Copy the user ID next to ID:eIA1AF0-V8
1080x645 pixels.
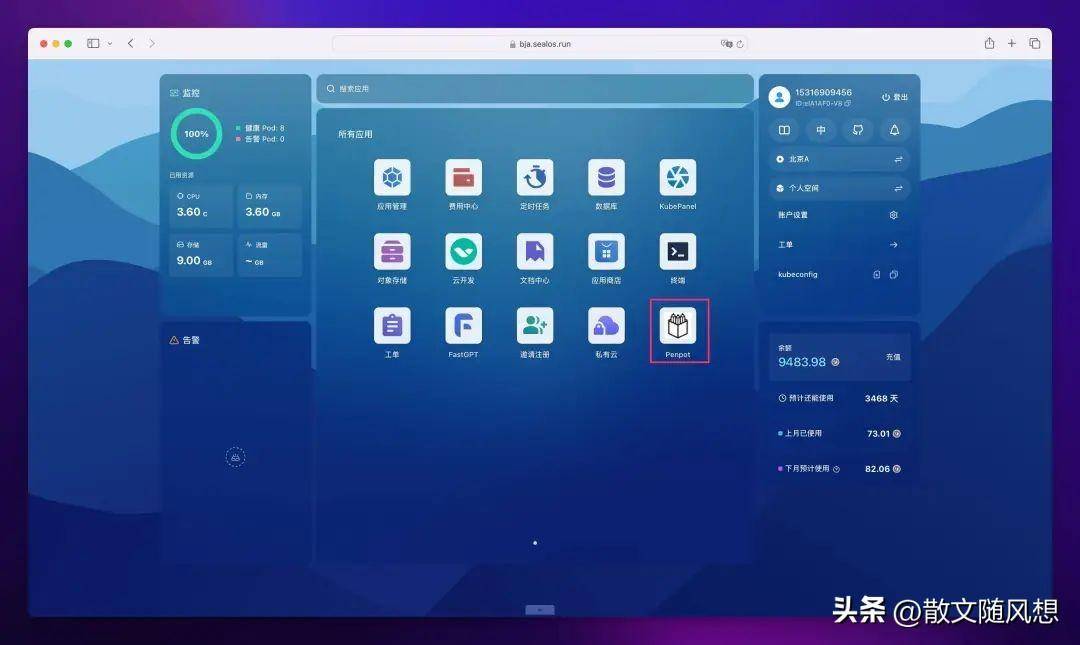848,103
